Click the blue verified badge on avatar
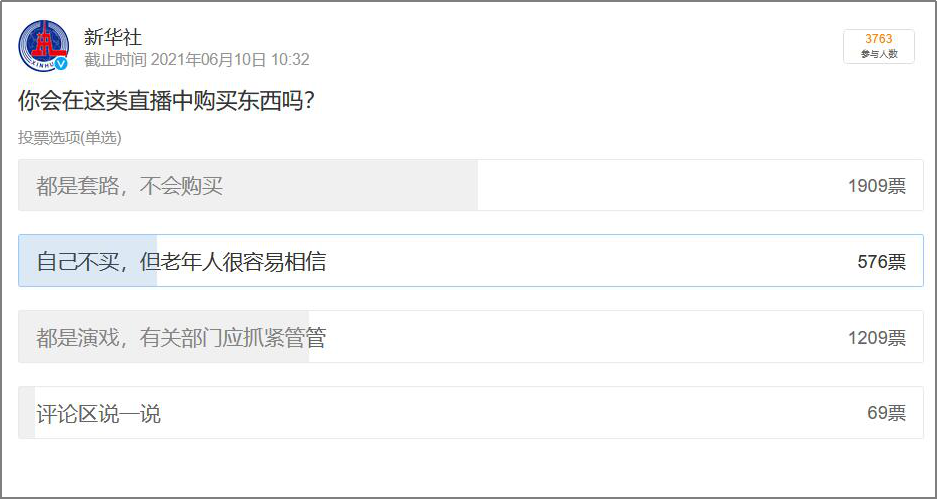The image size is (937, 499). 61,63
